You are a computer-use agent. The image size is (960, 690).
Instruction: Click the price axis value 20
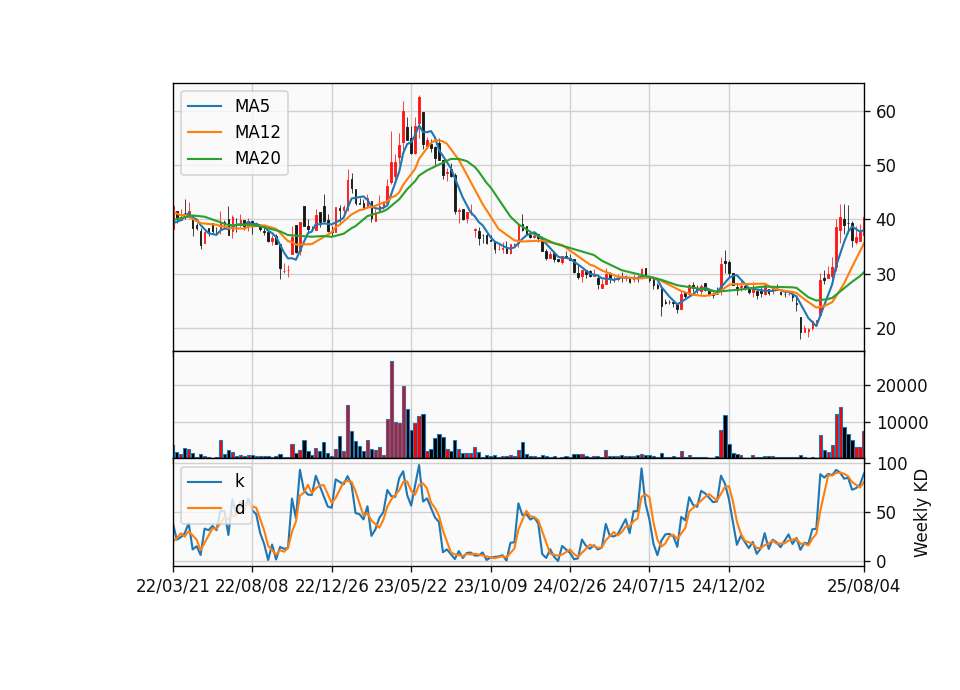point(886,329)
